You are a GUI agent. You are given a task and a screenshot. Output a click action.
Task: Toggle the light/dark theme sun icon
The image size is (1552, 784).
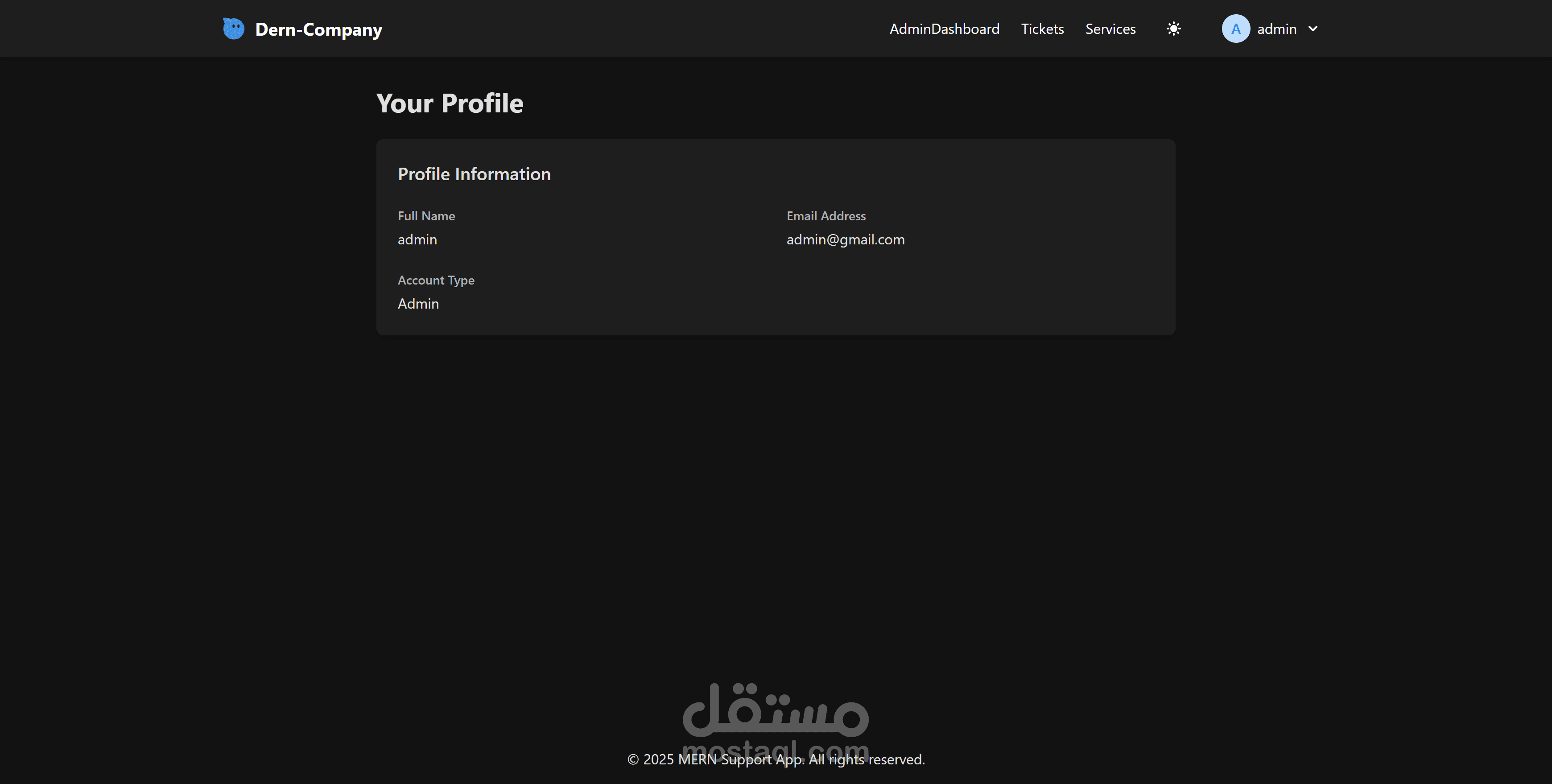pos(1173,29)
